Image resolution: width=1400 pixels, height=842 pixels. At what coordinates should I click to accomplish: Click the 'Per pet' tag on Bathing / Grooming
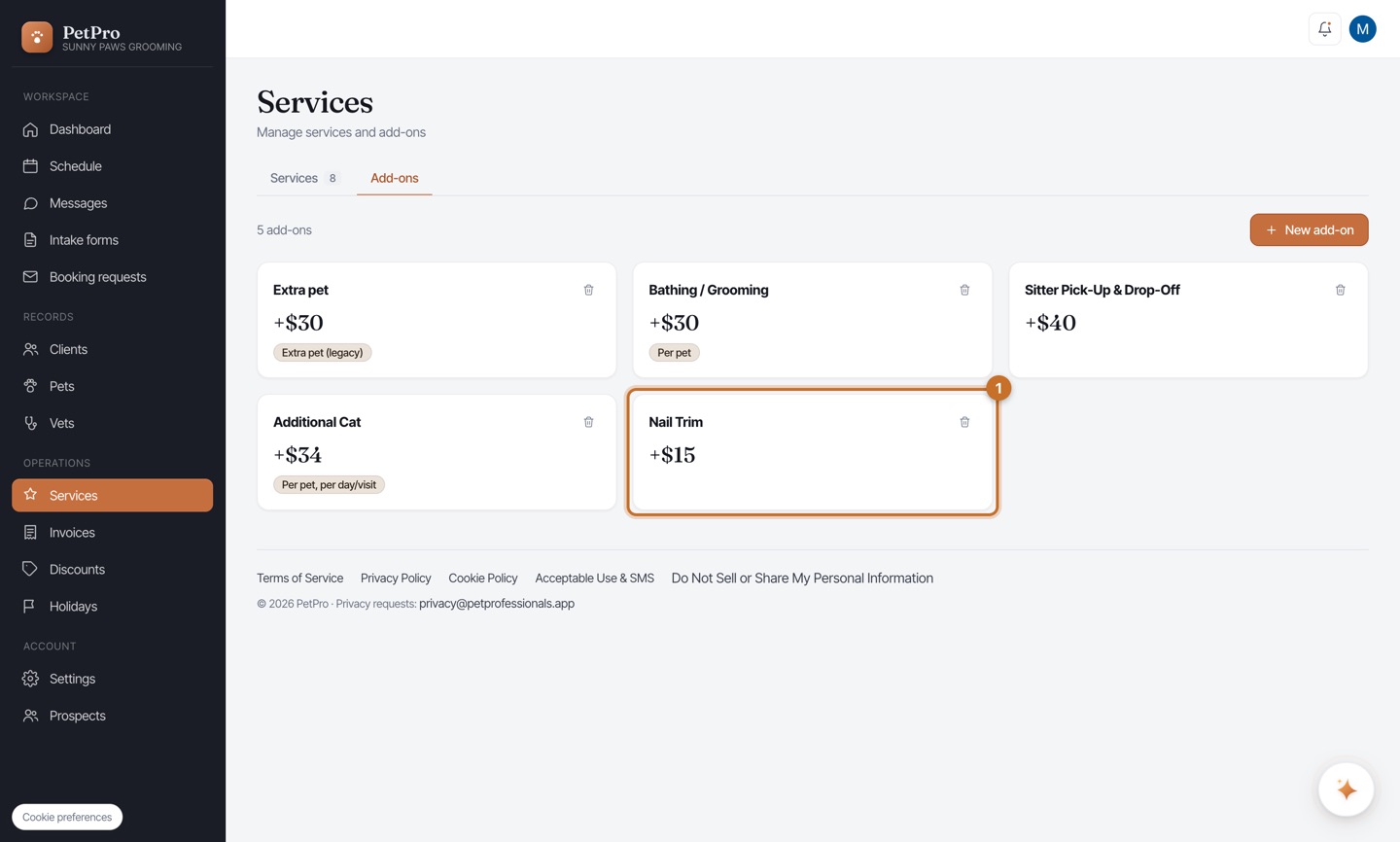tap(674, 353)
